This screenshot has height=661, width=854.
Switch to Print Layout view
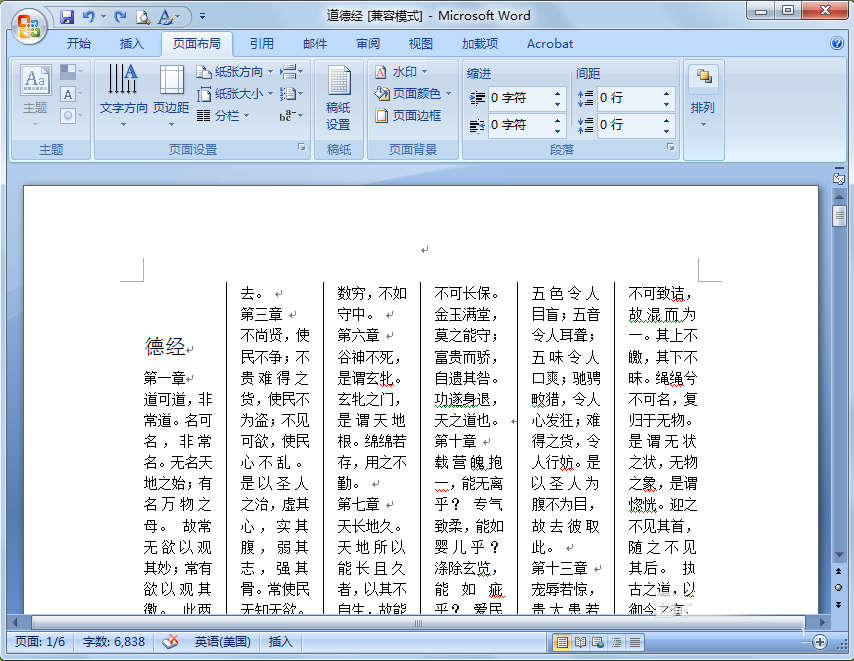point(561,642)
